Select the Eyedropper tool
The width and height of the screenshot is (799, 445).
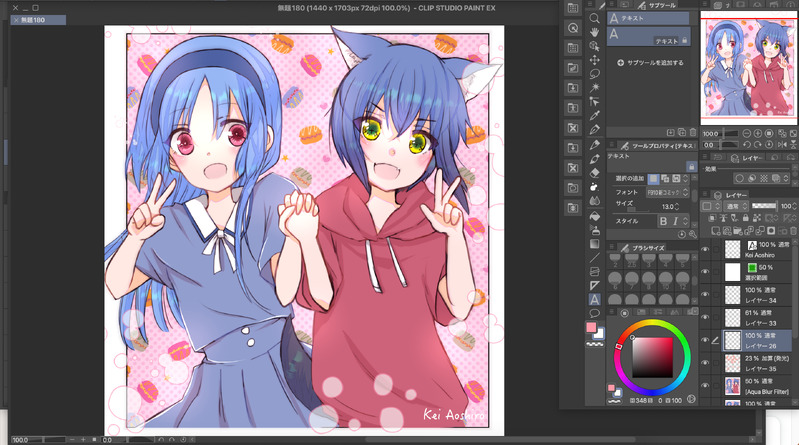click(x=594, y=116)
